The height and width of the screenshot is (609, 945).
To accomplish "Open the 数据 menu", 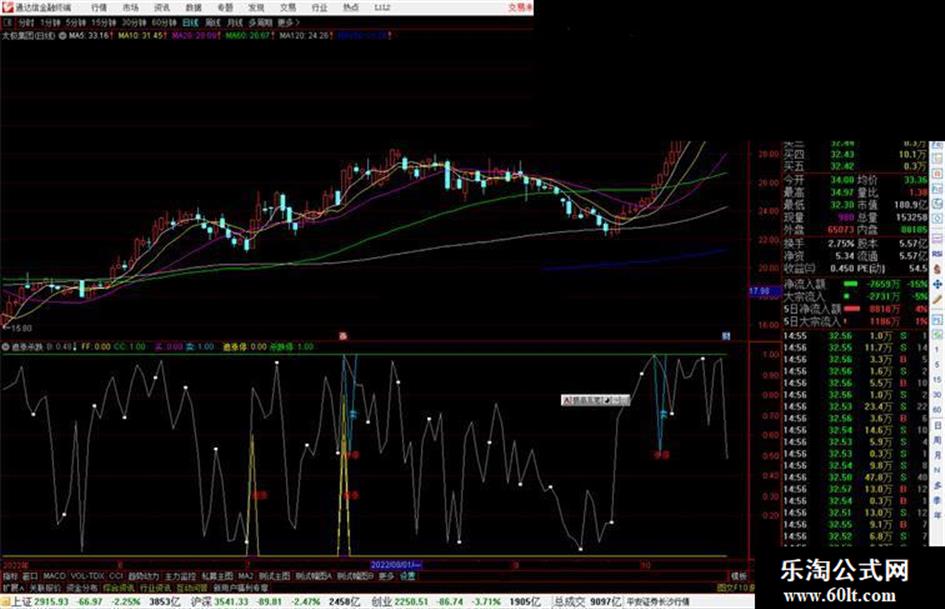I will [x=193, y=8].
